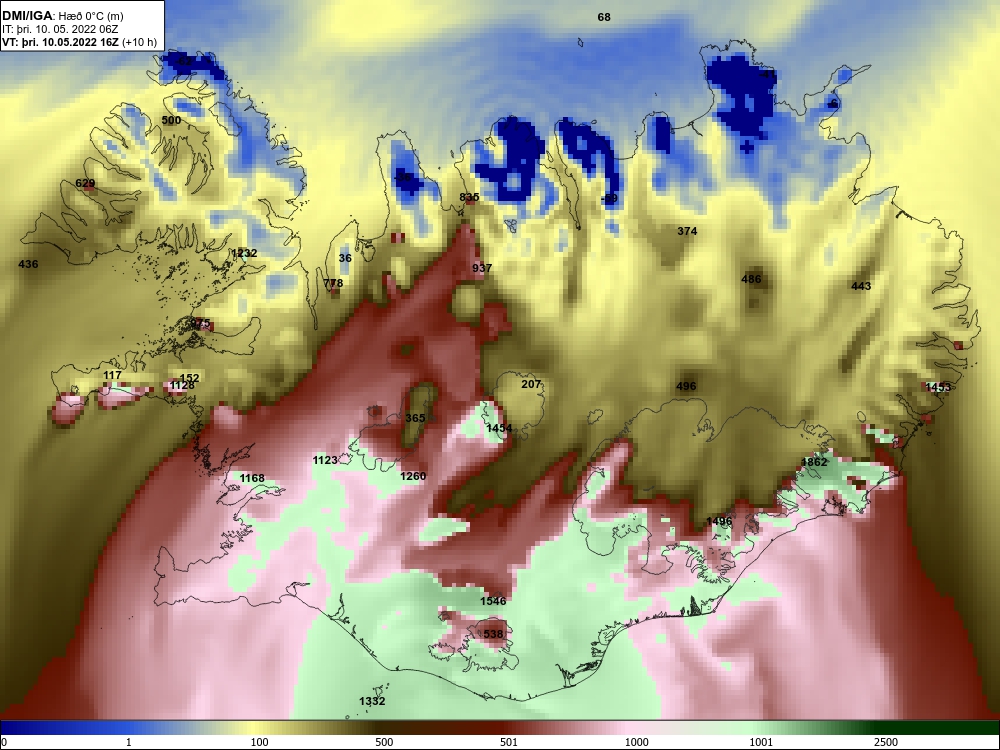Select the 1232 value on the map
The image size is (1000, 750).
pos(244,253)
